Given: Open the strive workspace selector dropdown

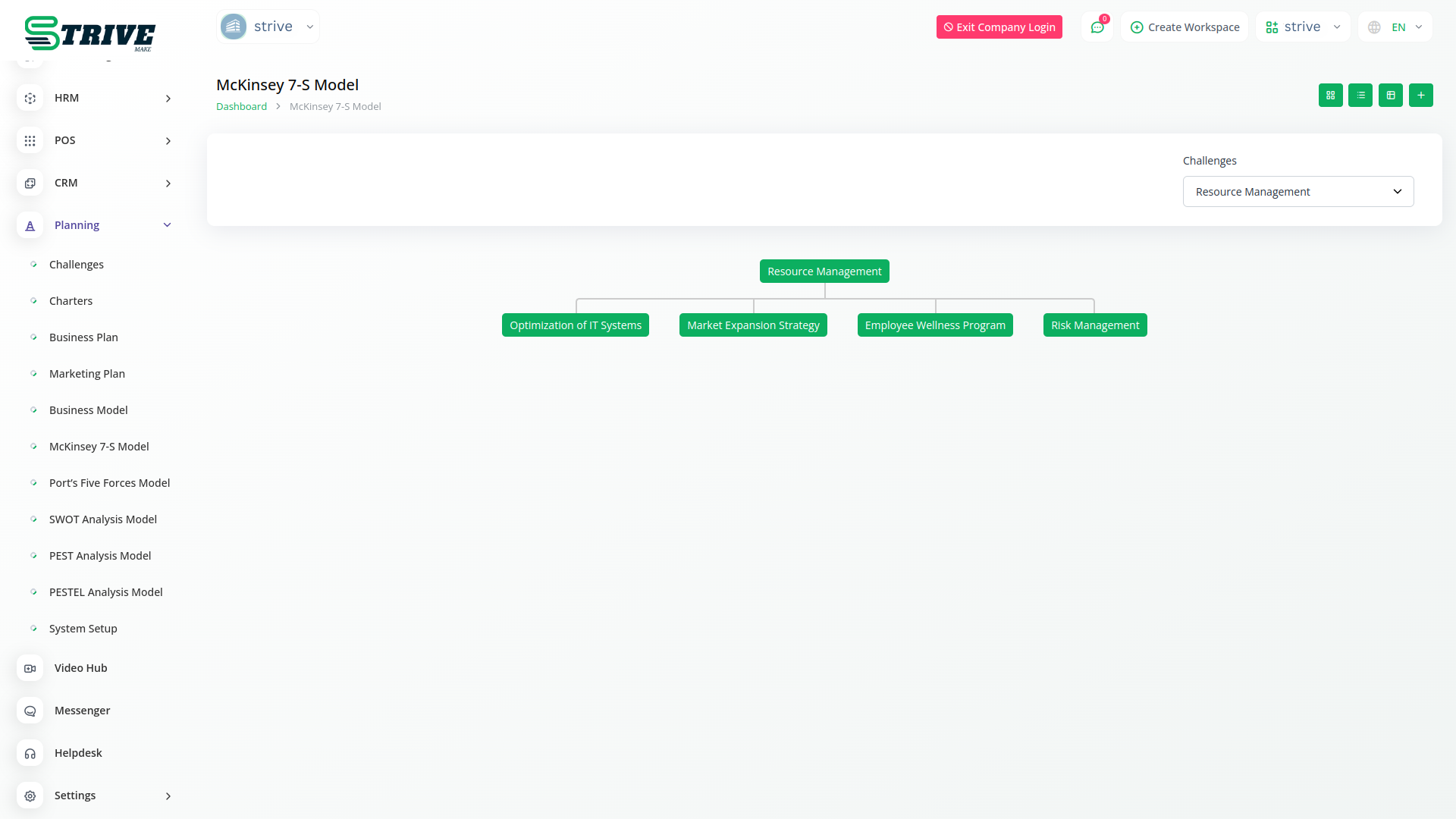Looking at the screenshot, I should point(1302,27).
